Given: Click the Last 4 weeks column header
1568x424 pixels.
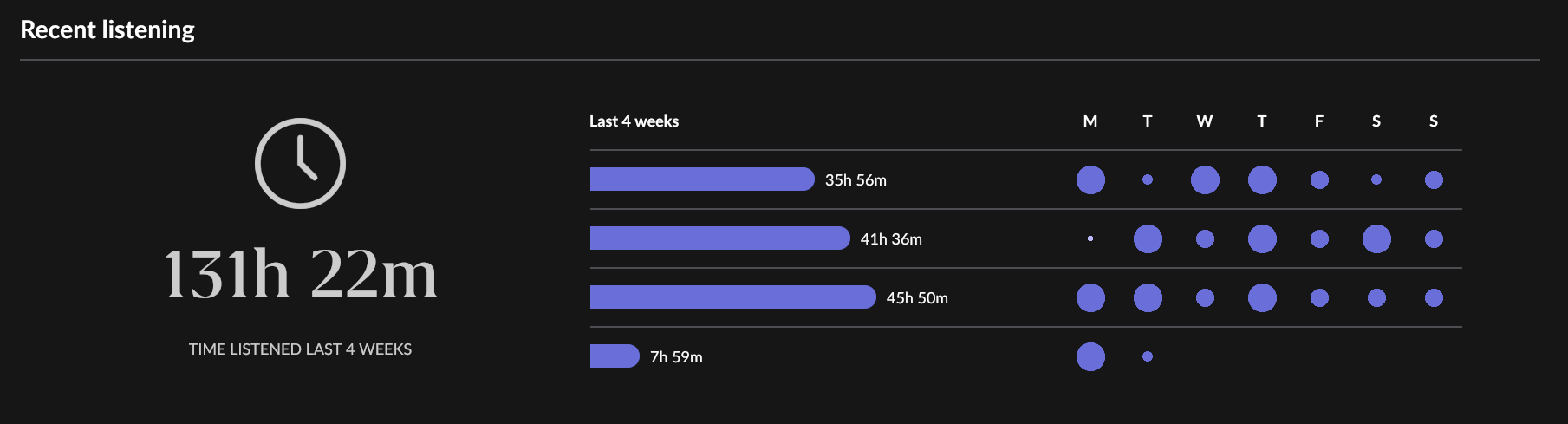Looking at the screenshot, I should [x=634, y=121].
